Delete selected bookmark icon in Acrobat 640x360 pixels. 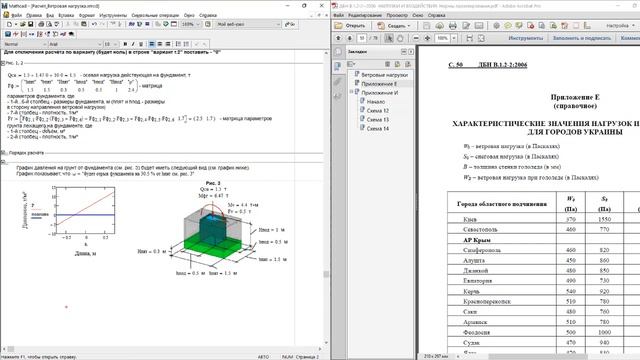[x=387, y=64]
